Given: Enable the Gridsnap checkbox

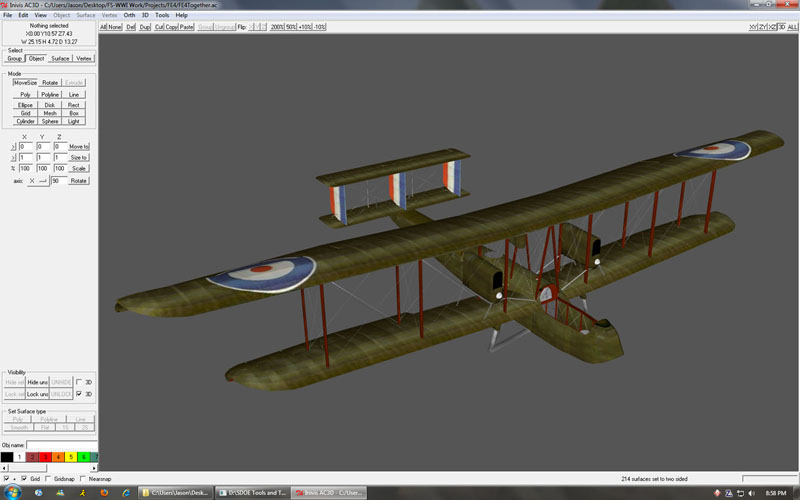Looking at the screenshot, I should tap(48, 479).
